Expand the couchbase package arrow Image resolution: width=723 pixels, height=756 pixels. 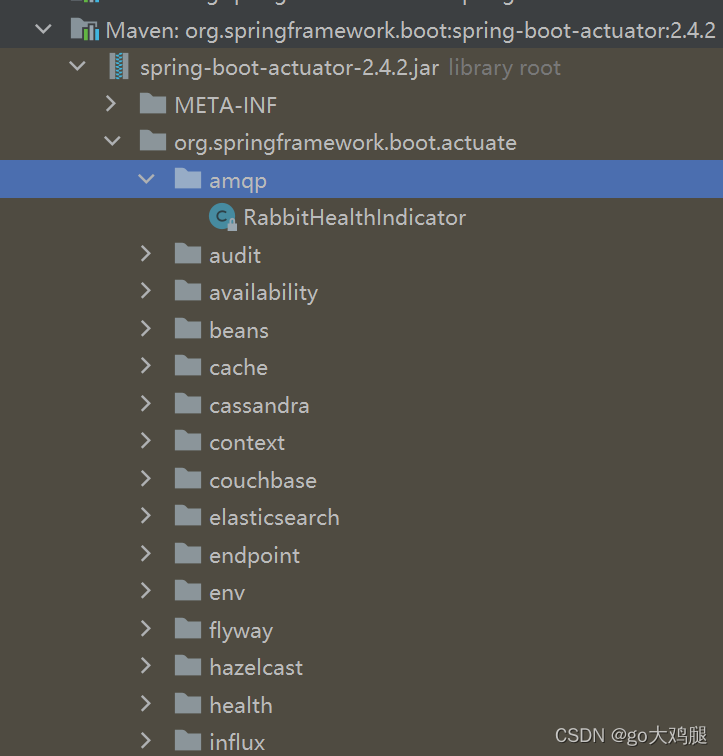point(146,478)
